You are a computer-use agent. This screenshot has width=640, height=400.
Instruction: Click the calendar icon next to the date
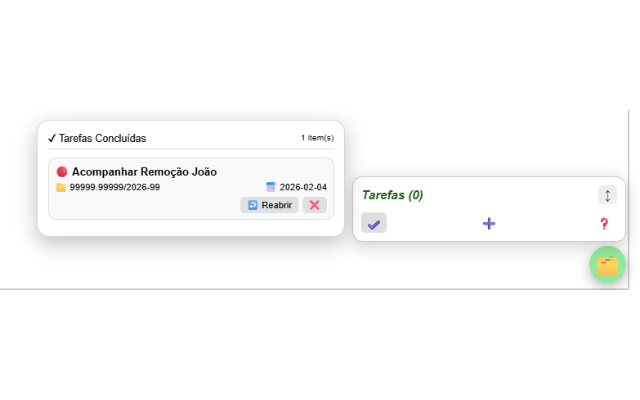click(x=271, y=187)
